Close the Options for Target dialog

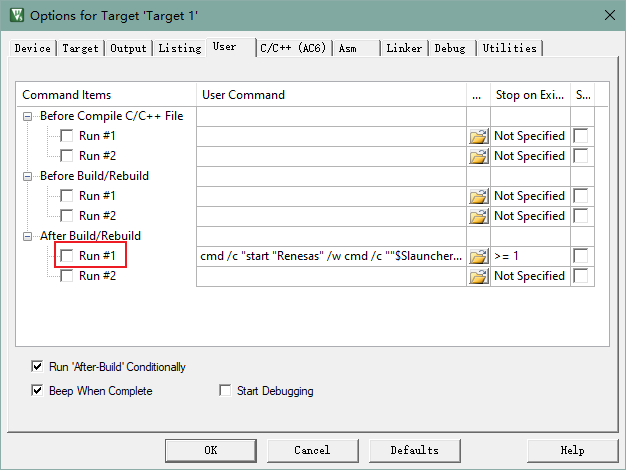click(x=609, y=14)
